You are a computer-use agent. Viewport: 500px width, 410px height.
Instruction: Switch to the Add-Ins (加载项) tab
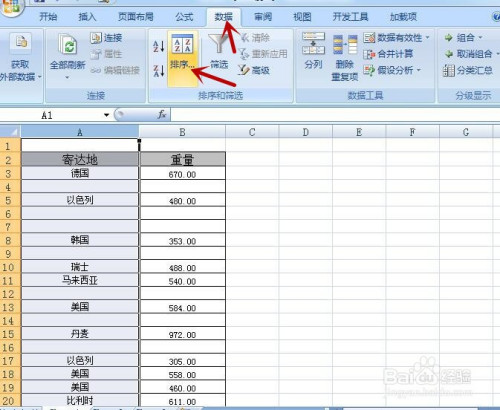(403, 17)
